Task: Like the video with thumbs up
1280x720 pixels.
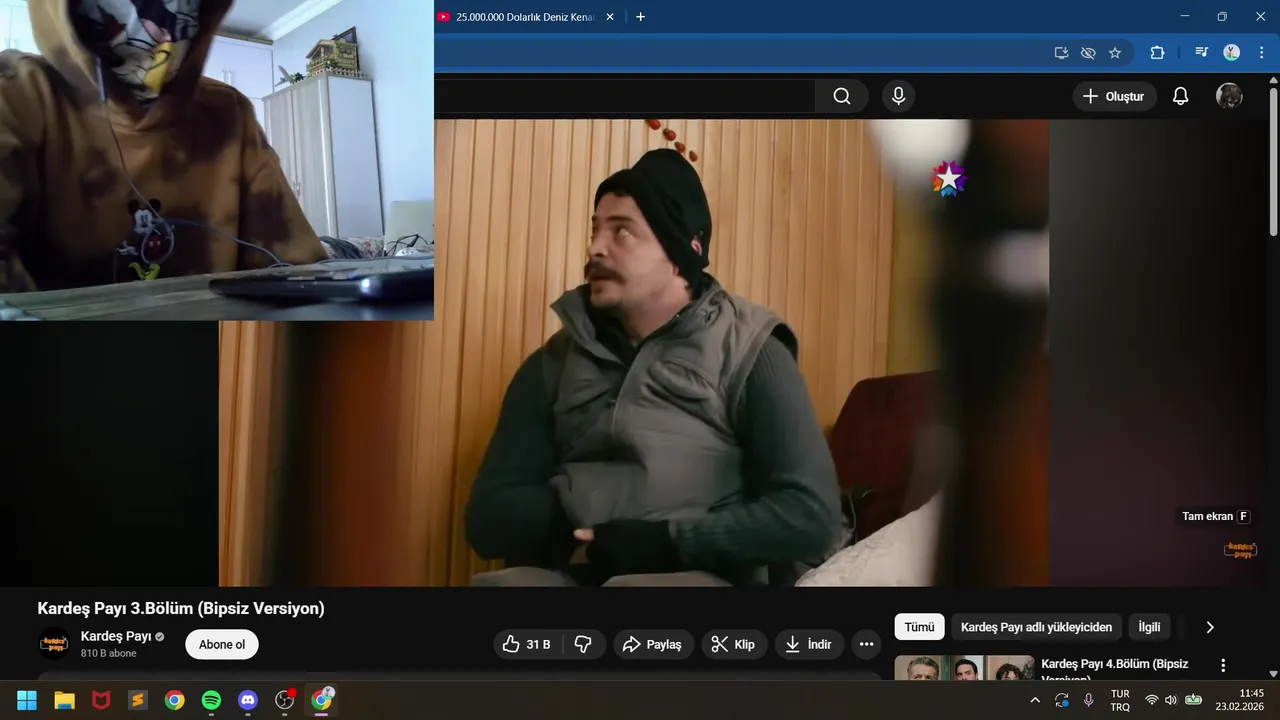Action: tap(528, 644)
